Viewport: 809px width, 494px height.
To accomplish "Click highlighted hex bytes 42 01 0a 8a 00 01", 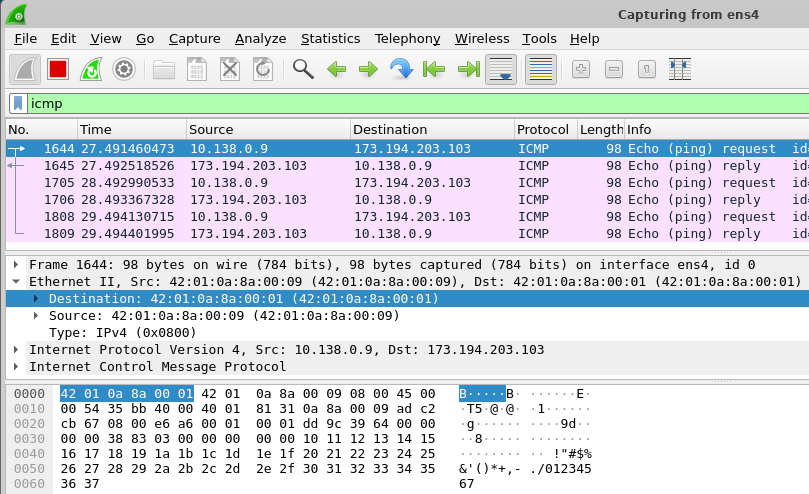I will coord(127,394).
